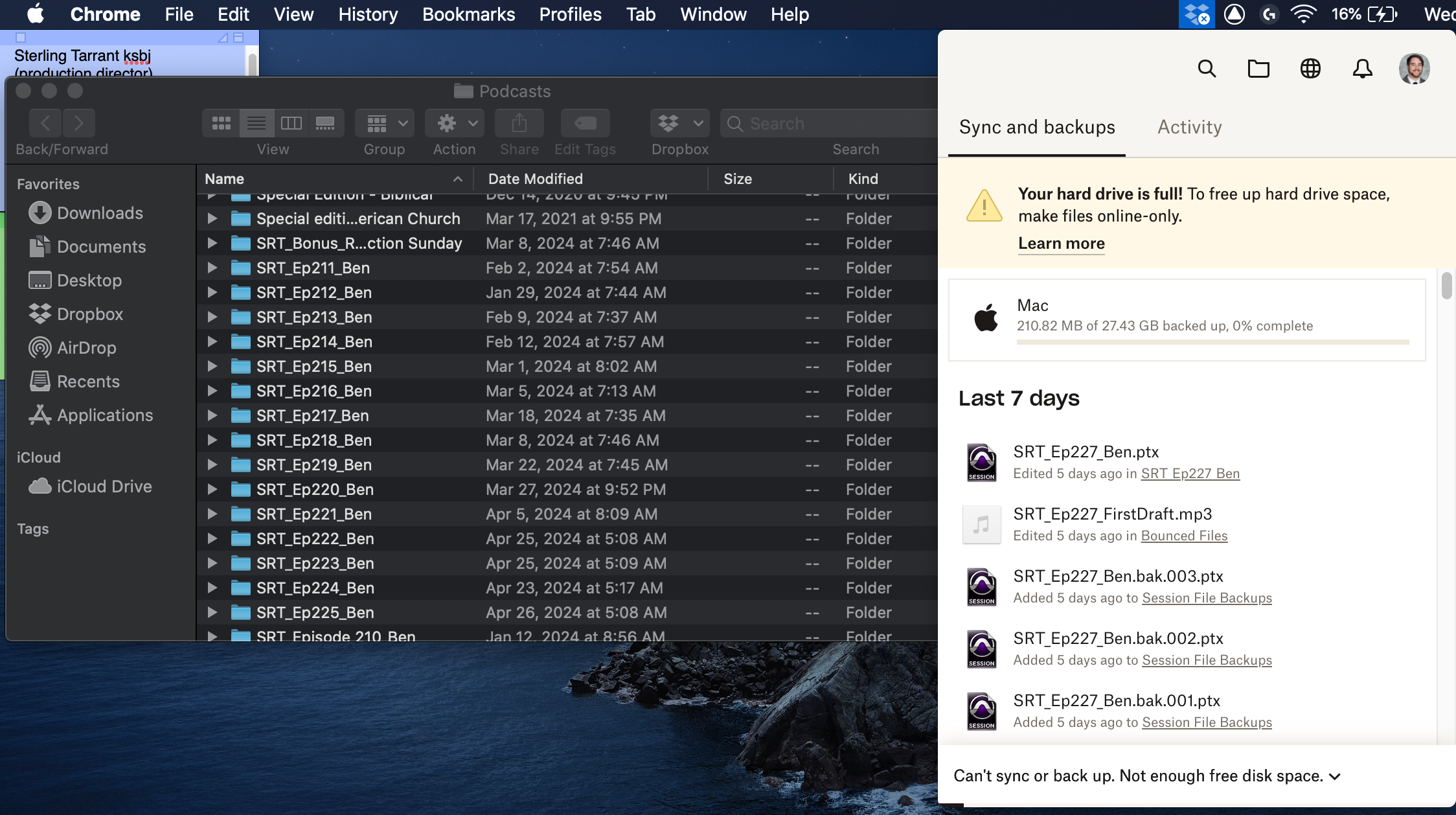
Task: Open the Finder Group dropdown
Action: (385, 123)
